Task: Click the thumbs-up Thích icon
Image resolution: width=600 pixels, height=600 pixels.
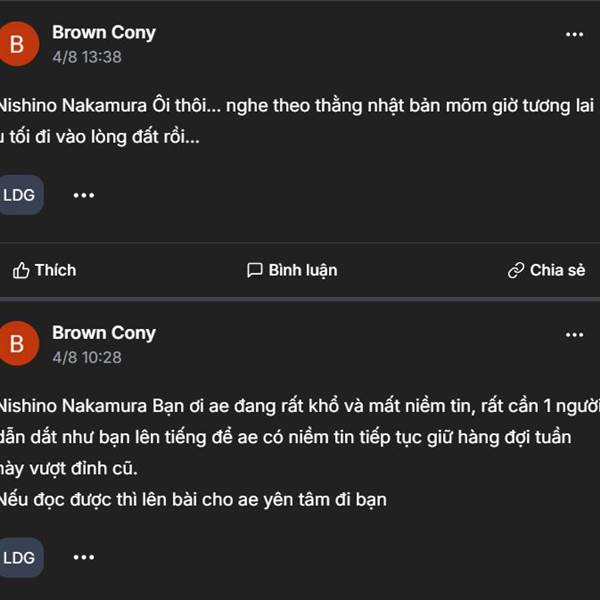Action: pyautogui.click(x=21, y=271)
